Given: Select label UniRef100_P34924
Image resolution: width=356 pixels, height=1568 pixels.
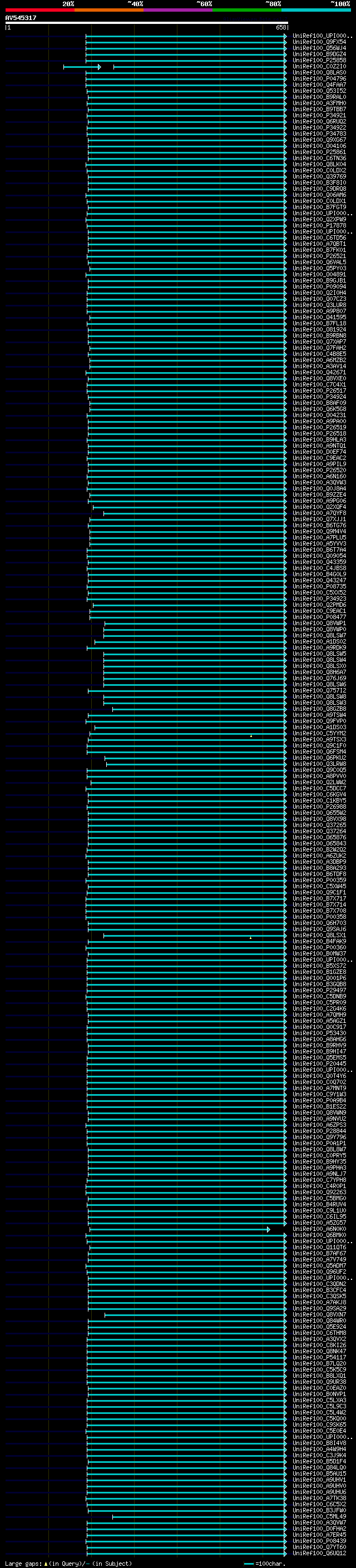Looking at the screenshot, I should 319,397.
